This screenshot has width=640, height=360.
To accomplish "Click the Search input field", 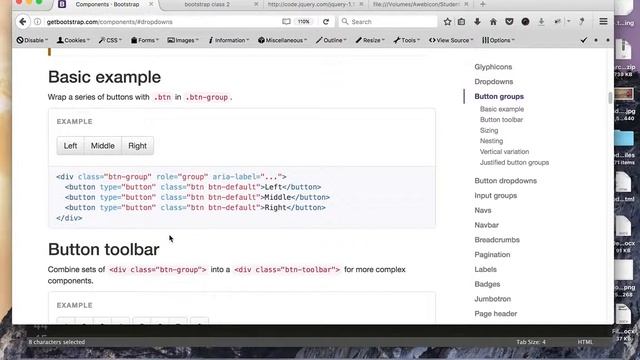I will (388, 22).
